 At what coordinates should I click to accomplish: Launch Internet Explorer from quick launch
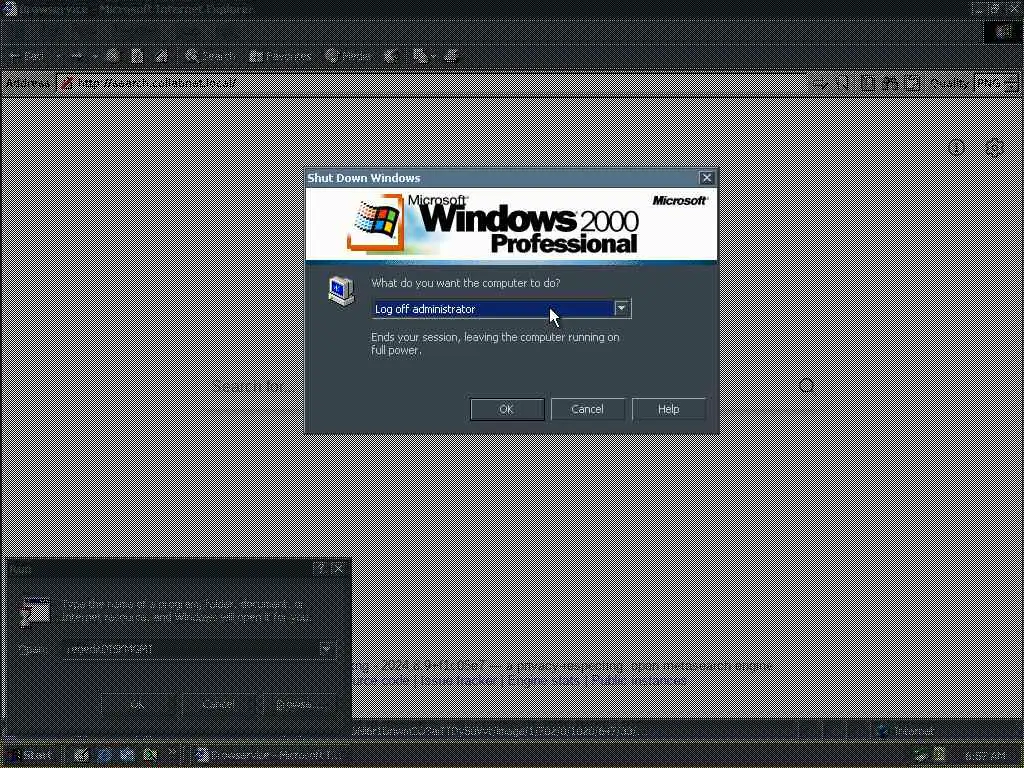coord(104,755)
